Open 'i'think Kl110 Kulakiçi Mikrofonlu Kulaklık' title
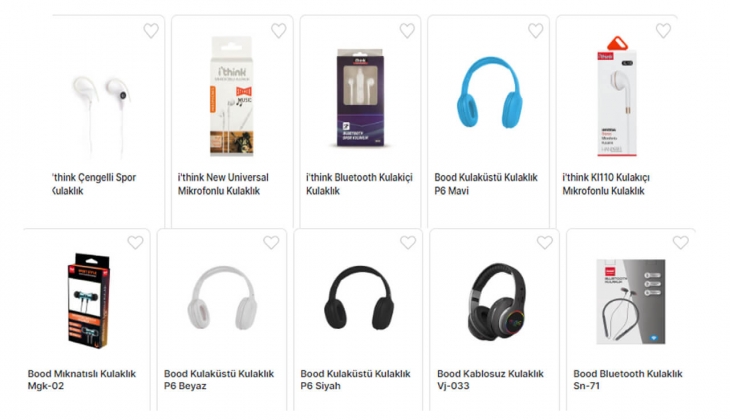The image size is (730, 420). point(606,184)
